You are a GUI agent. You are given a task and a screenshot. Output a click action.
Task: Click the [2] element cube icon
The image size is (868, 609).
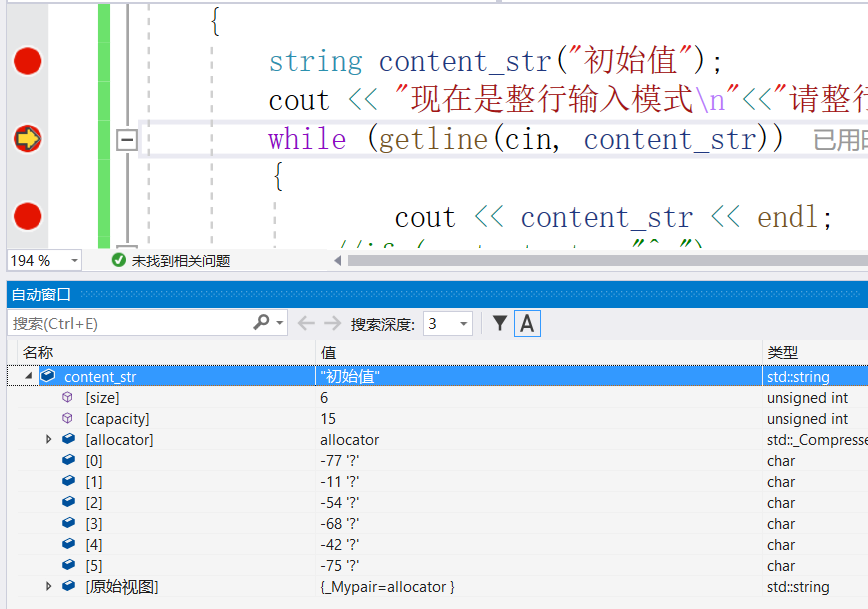pyautogui.click(x=68, y=502)
